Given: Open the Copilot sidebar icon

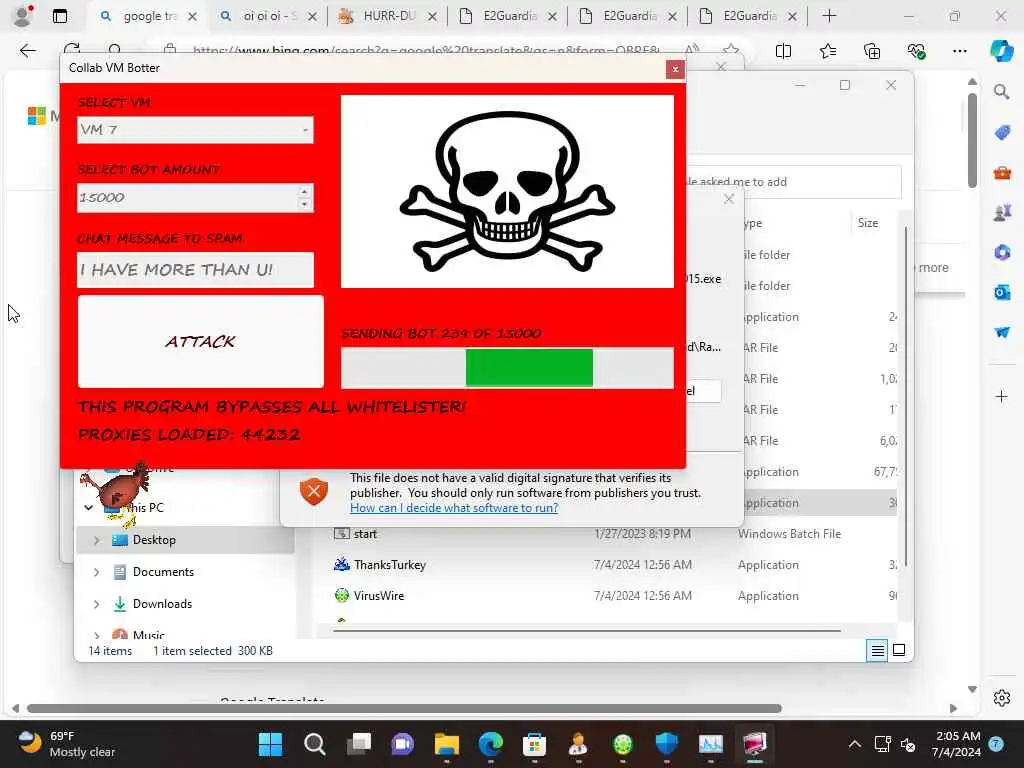Looking at the screenshot, I should point(1002,51).
